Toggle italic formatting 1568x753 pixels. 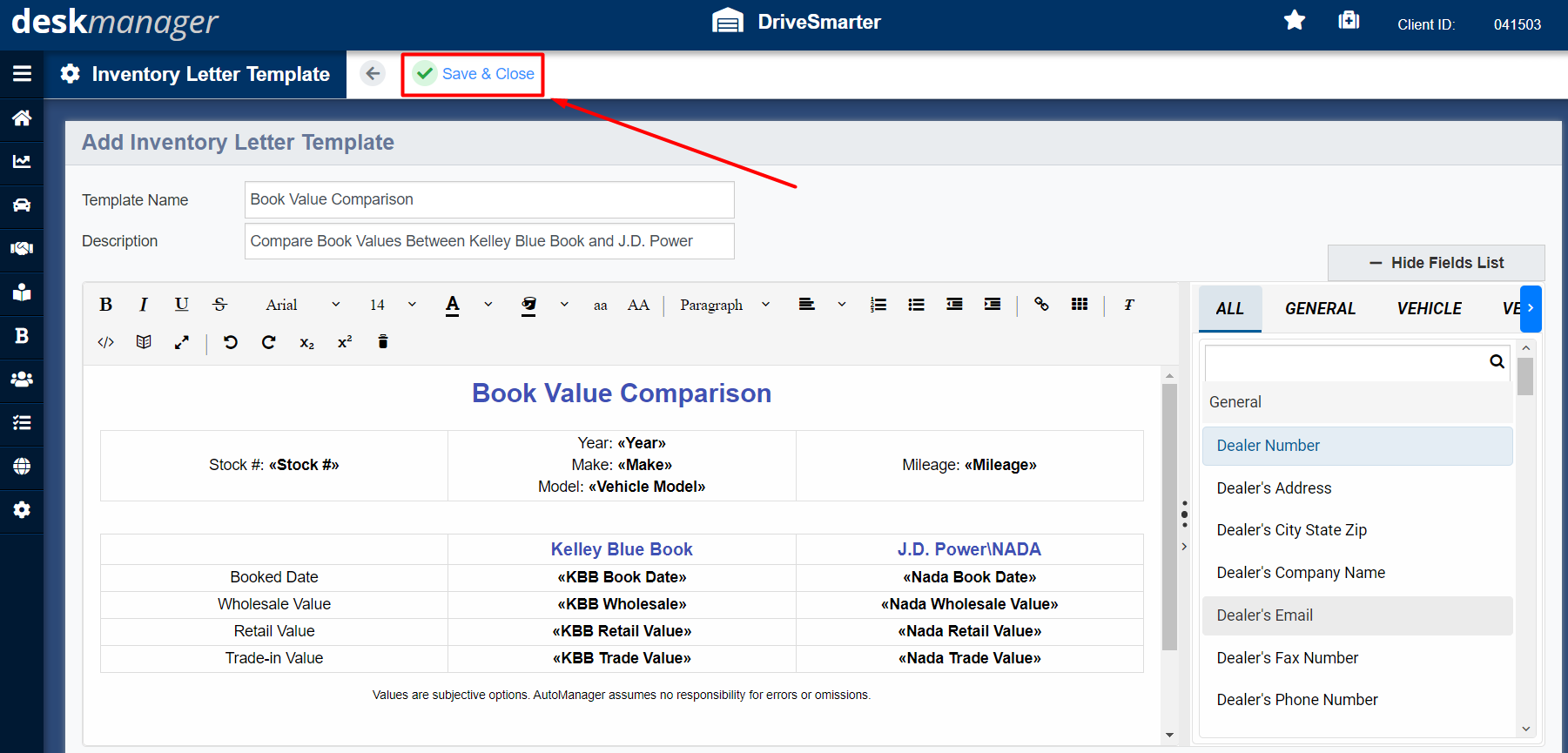coord(144,305)
